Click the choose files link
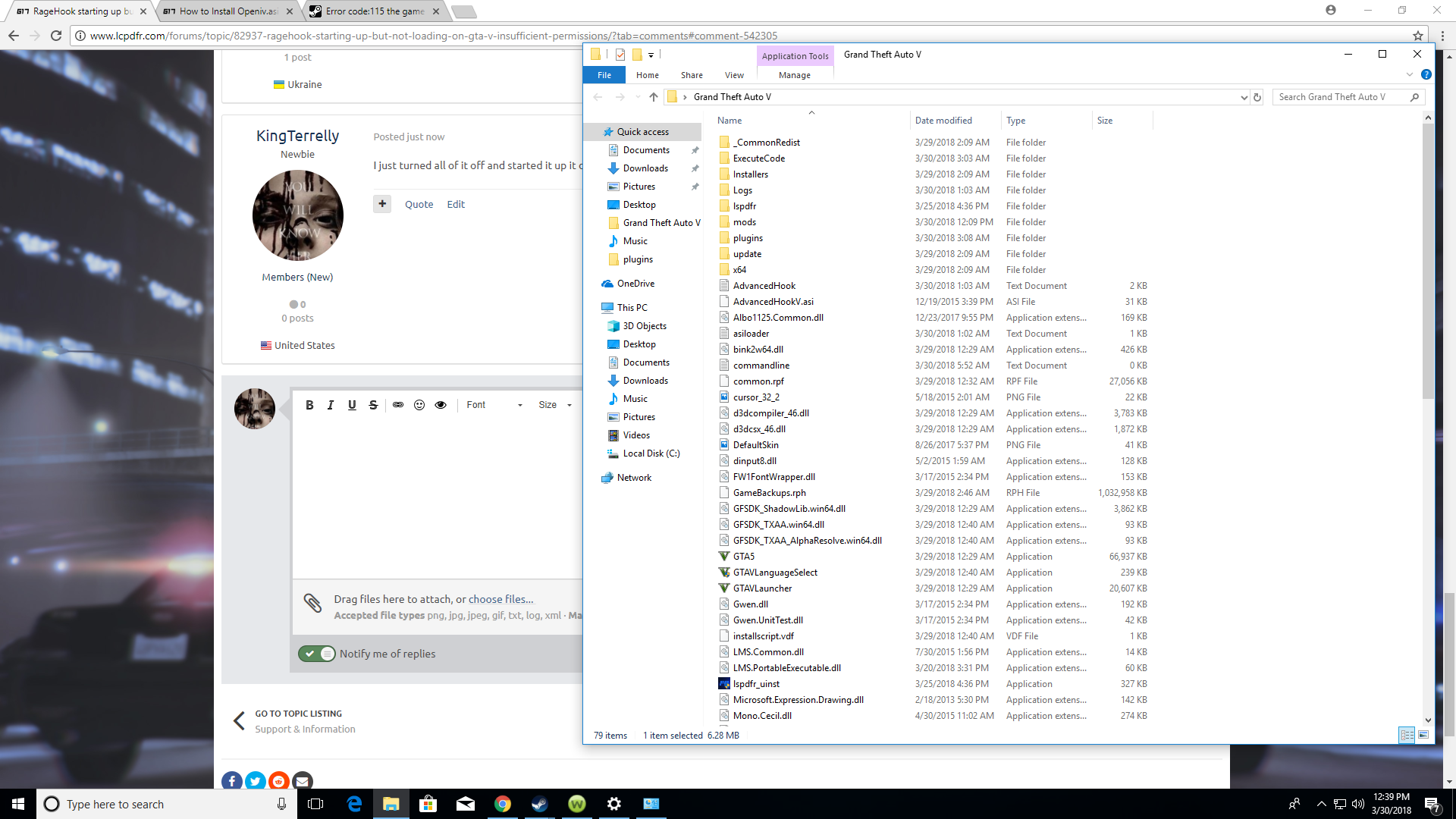The height and width of the screenshot is (819, 1456). pyautogui.click(x=500, y=599)
